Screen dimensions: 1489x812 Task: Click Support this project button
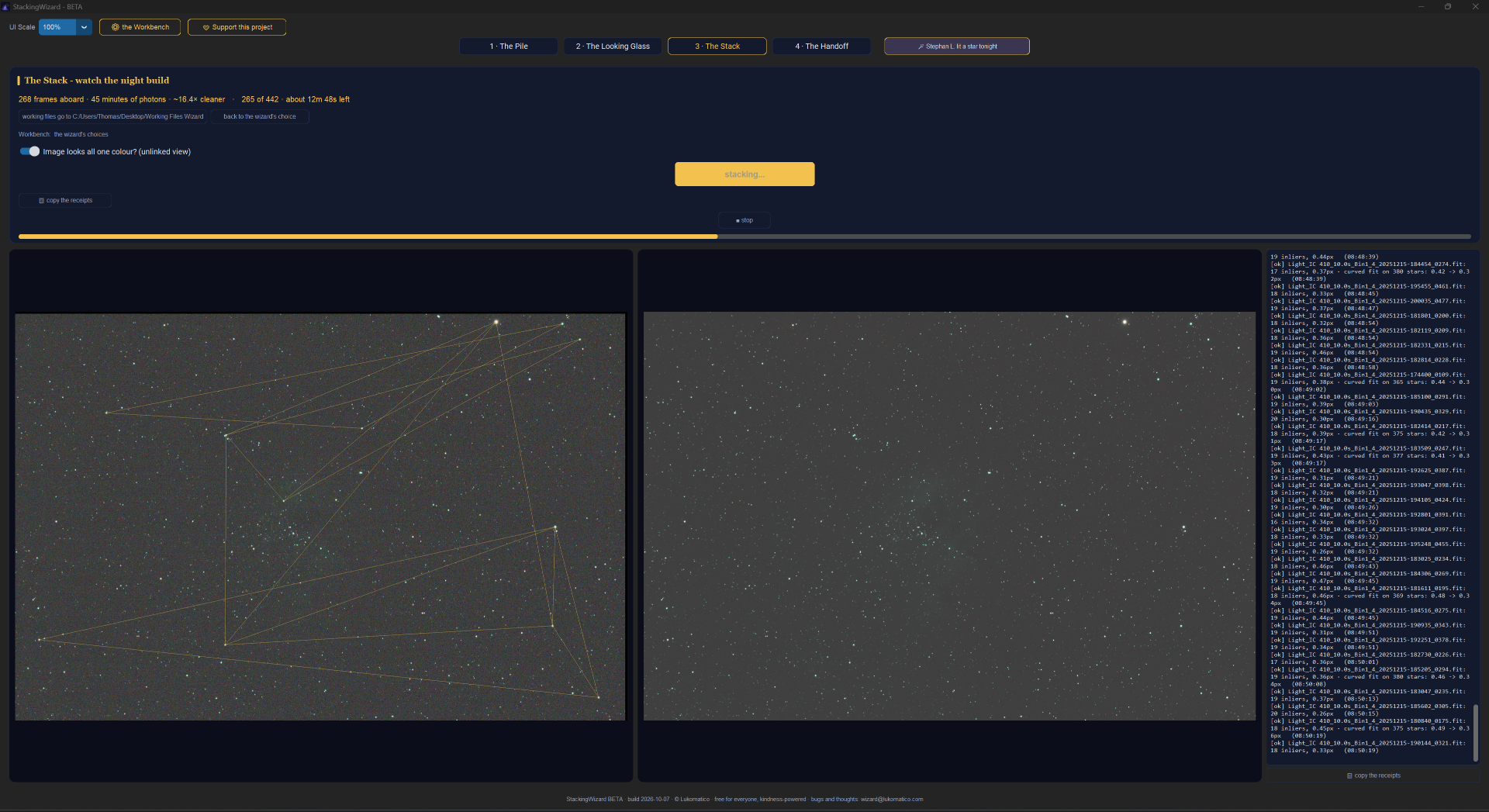tap(237, 27)
